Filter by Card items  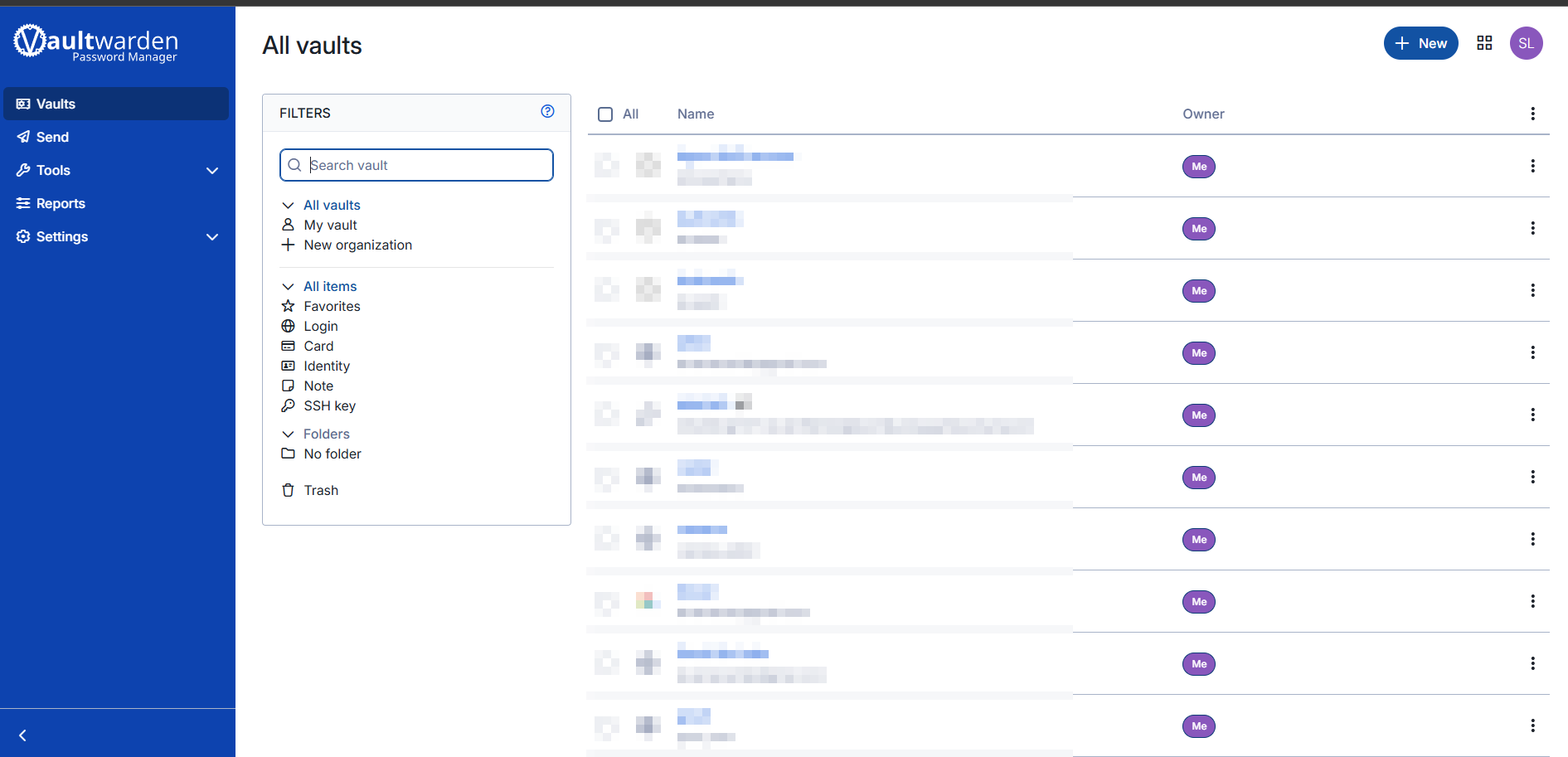318,346
